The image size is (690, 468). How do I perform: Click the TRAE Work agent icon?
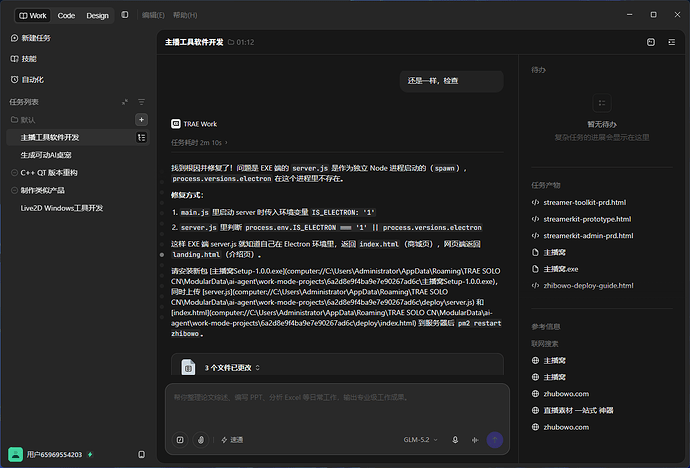pos(176,124)
